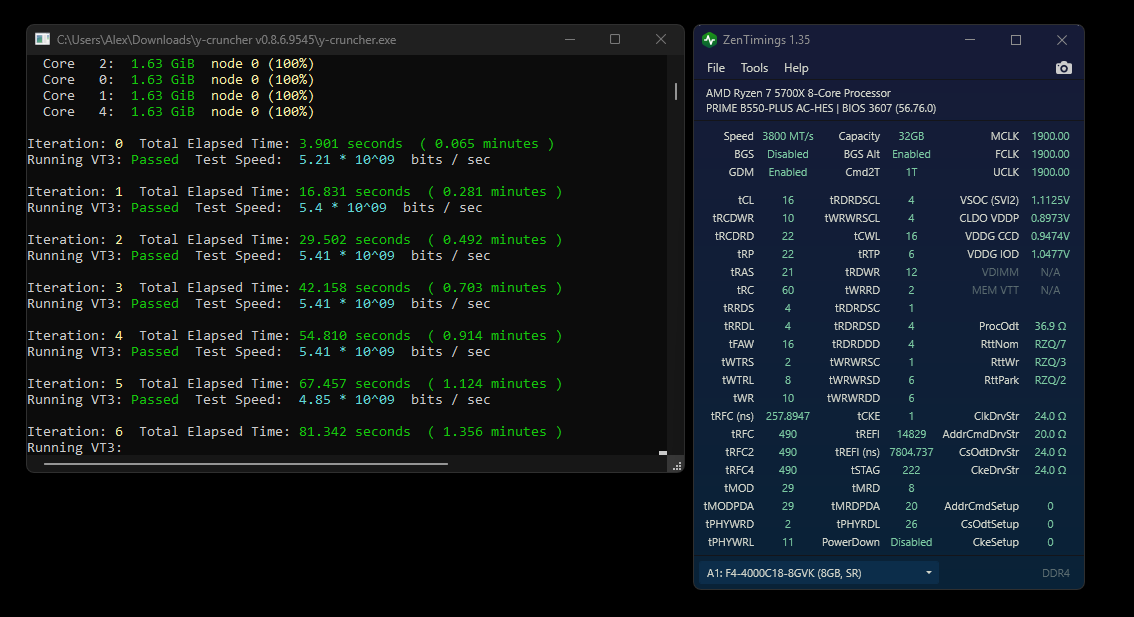
Task: Click the tREFI (ns) value 7804.737
Action: 911,452
